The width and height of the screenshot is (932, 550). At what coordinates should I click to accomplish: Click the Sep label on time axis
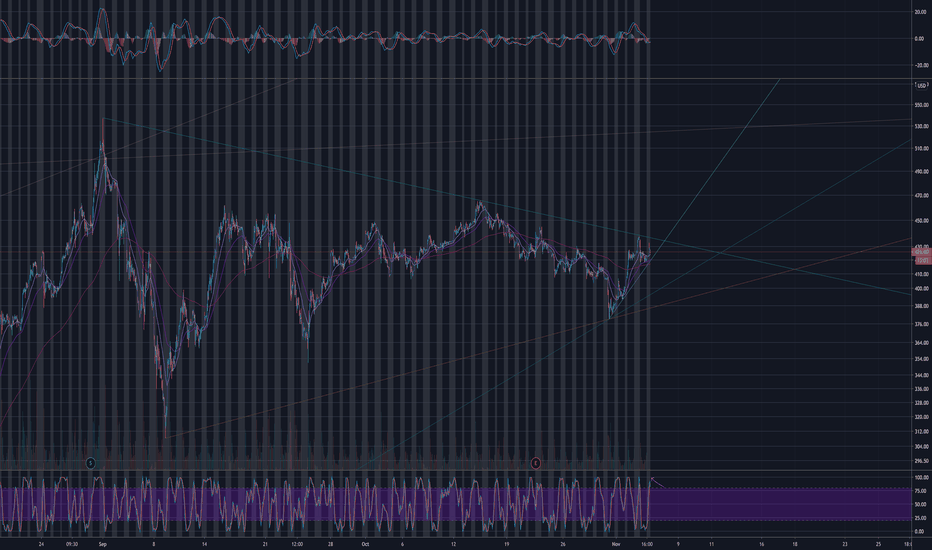click(102, 544)
